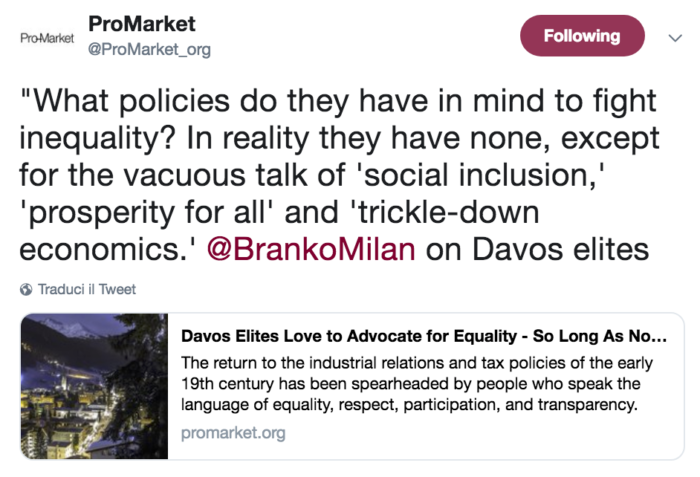Expand the tweet options chevron
This screenshot has width=700, height=477.
(x=674, y=37)
